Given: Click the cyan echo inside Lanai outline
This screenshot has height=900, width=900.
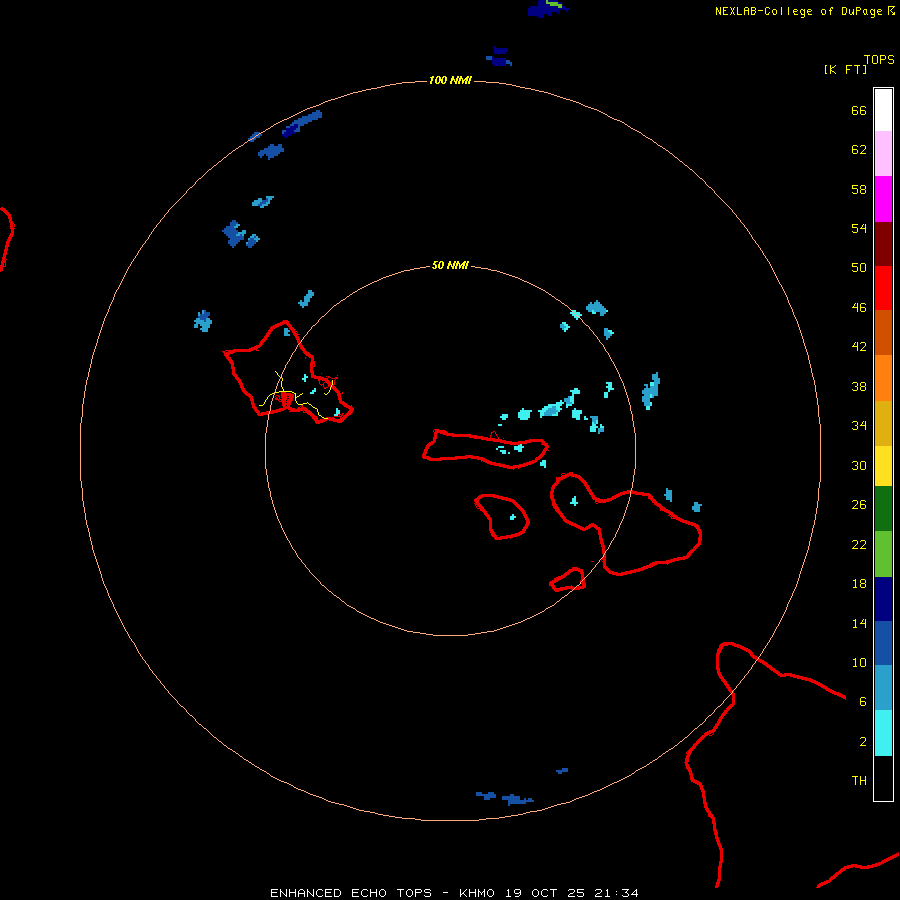Looking at the screenshot, I should 513,517.
